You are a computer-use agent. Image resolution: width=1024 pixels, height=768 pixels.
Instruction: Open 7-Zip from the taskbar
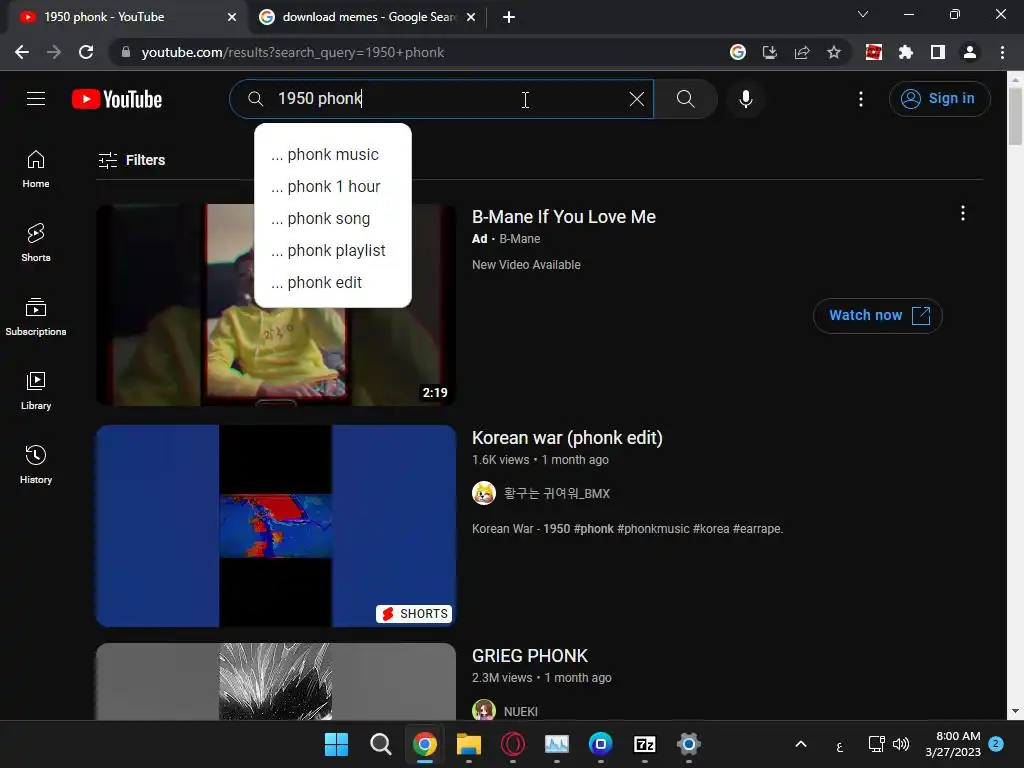(645, 744)
